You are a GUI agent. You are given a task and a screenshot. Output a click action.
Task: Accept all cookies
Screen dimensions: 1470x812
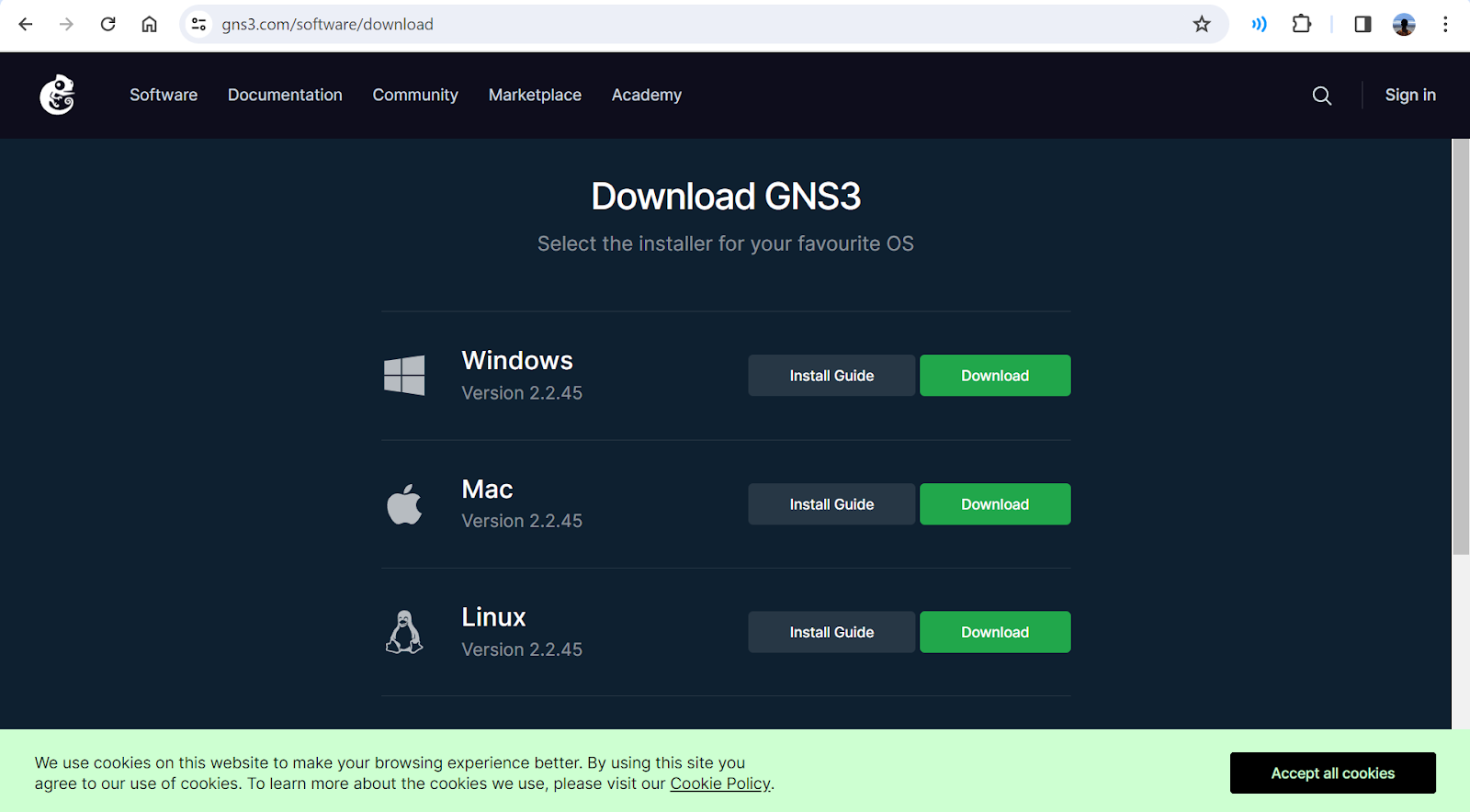pos(1332,773)
